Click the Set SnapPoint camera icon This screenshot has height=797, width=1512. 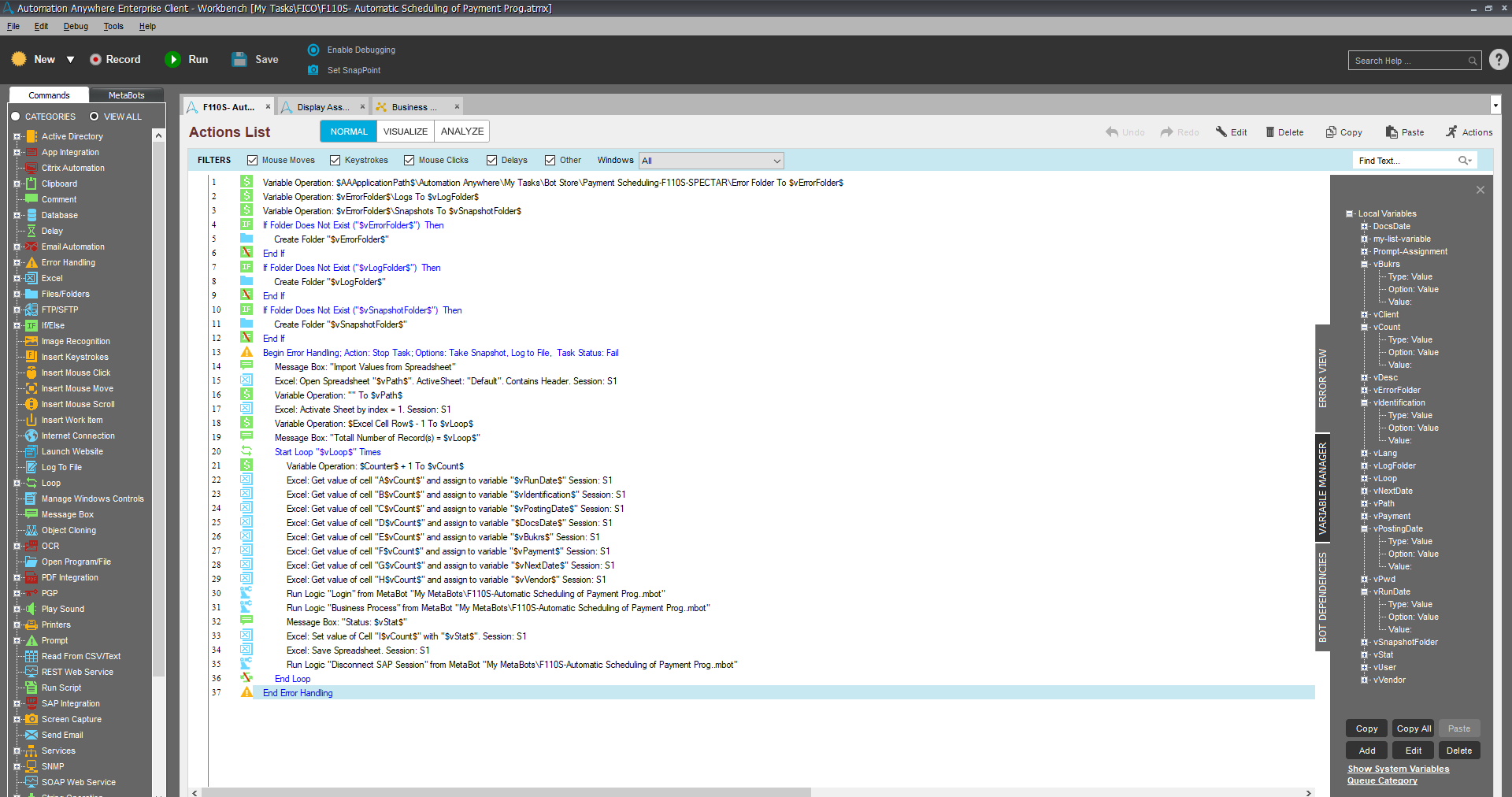313,70
